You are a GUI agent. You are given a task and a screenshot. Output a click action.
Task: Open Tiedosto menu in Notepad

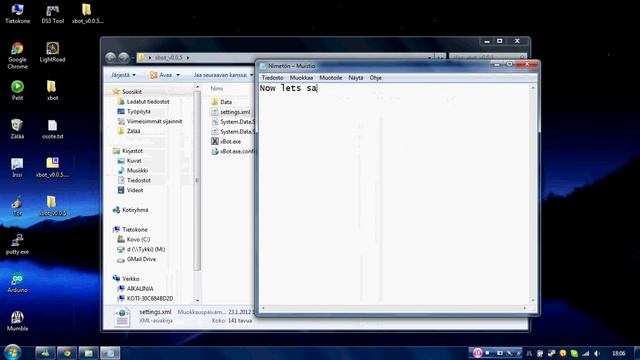click(x=272, y=78)
